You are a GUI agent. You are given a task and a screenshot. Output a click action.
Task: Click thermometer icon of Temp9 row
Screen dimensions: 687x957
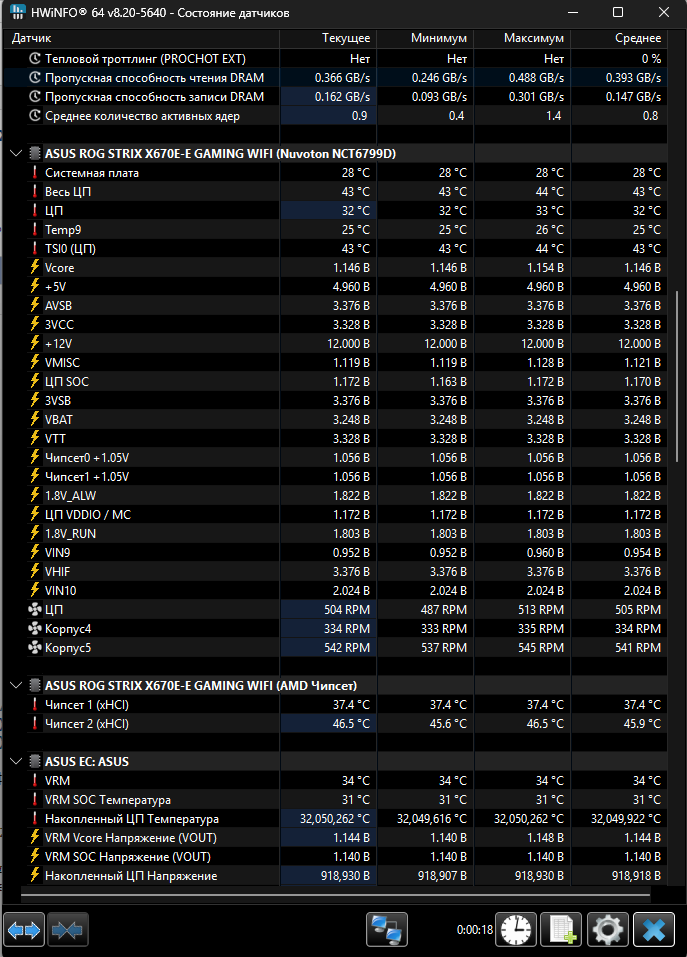pos(35,229)
